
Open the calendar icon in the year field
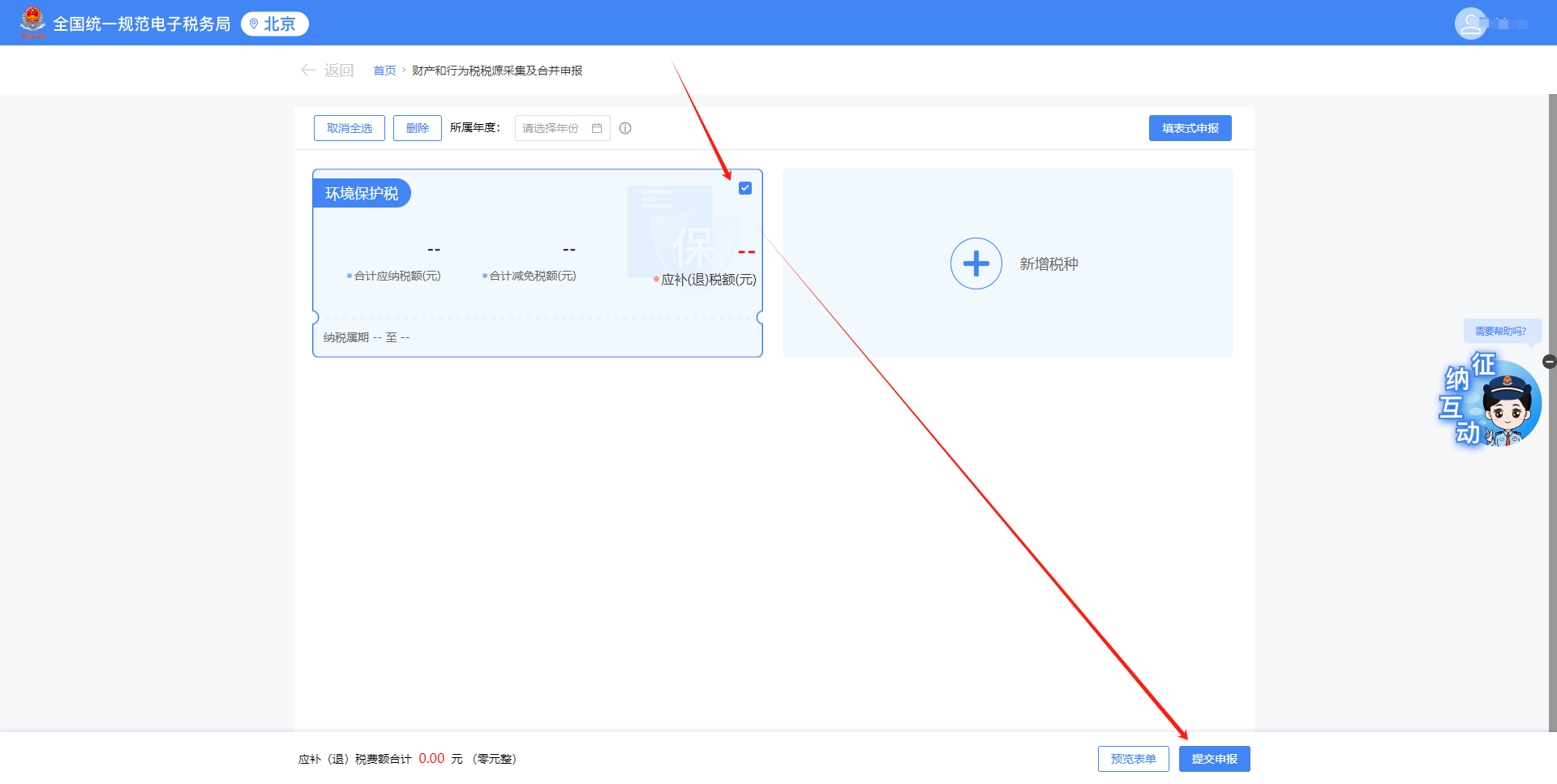click(596, 127)
